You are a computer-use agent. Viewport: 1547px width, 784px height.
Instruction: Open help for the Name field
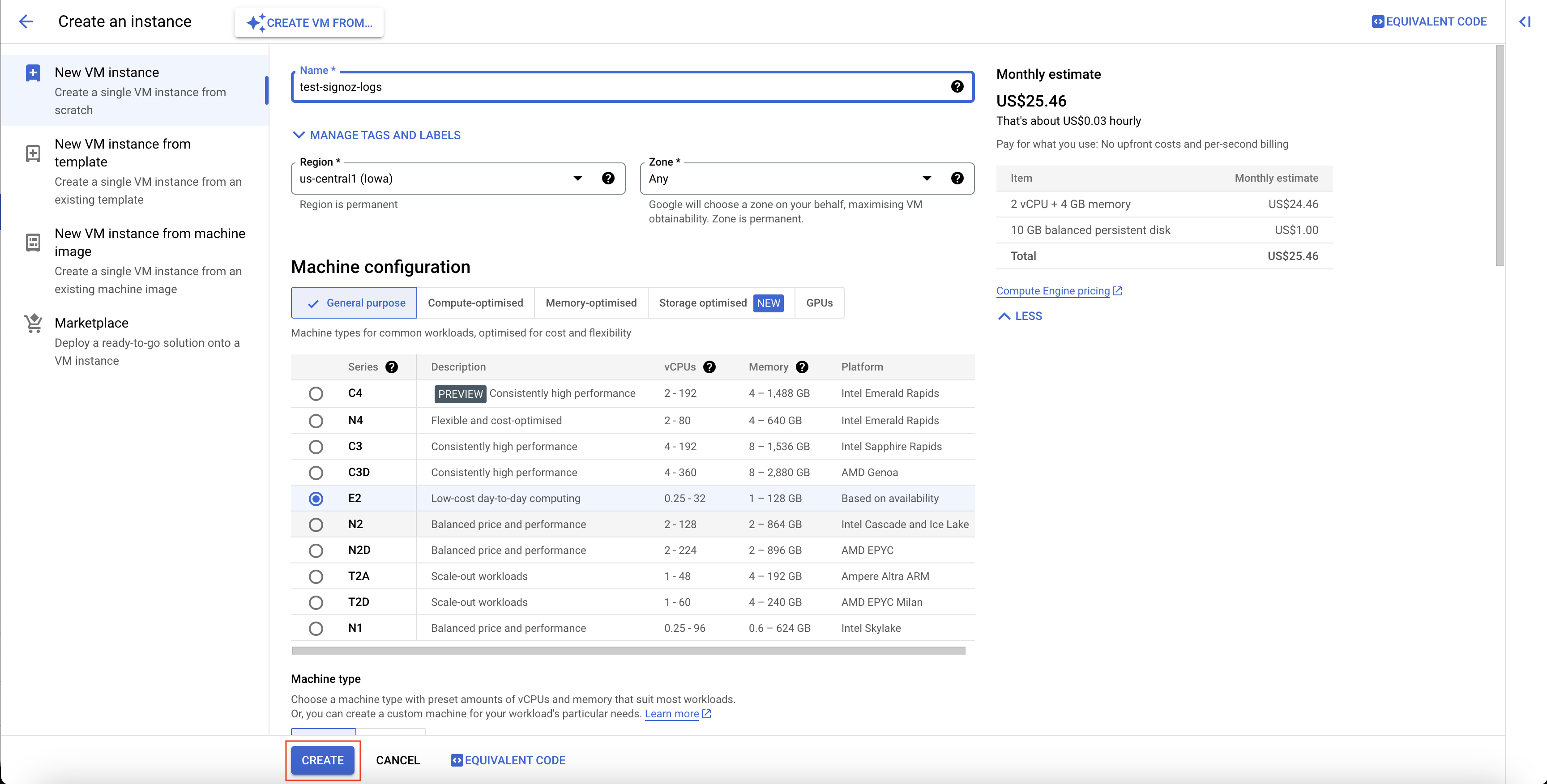pyautogui.click(x=957, y=86)
